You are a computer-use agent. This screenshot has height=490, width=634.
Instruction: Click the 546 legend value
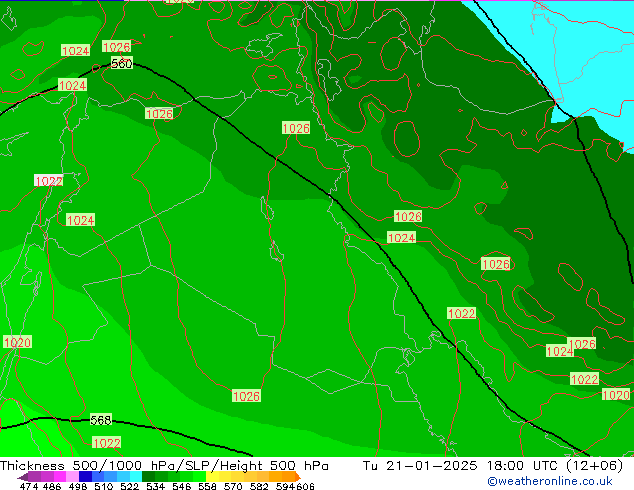[x=181, y=486]
